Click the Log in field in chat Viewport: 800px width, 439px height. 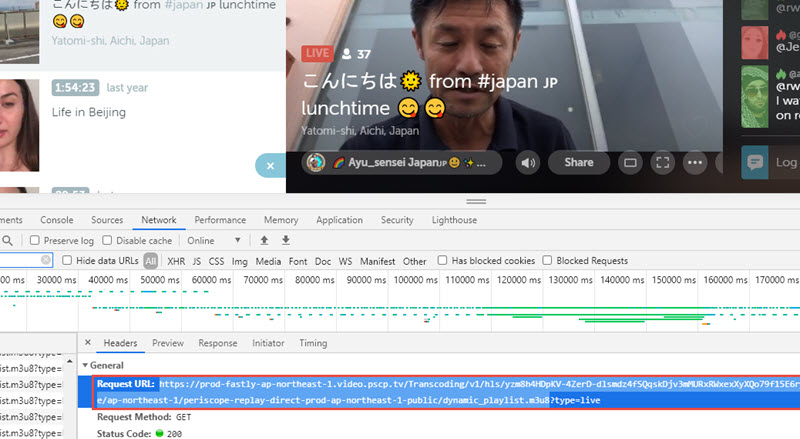point(785,162)
